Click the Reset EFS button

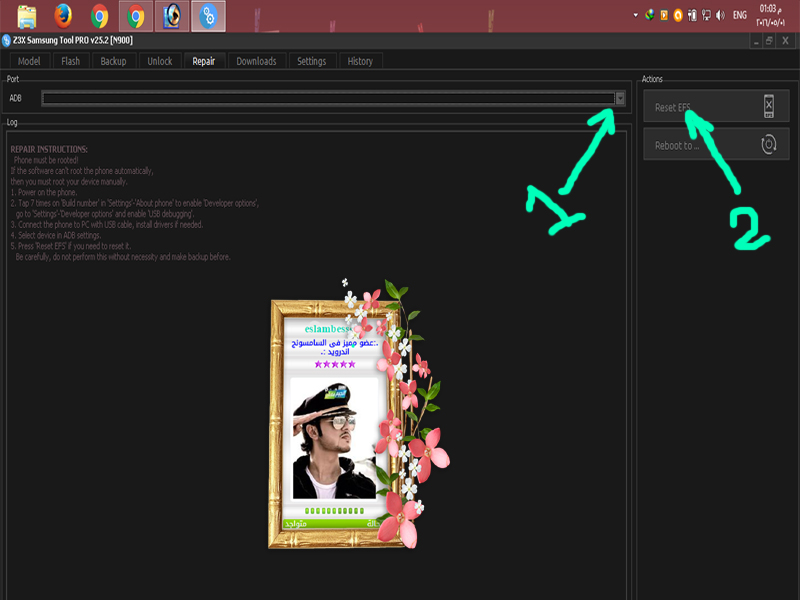(716, 106)
